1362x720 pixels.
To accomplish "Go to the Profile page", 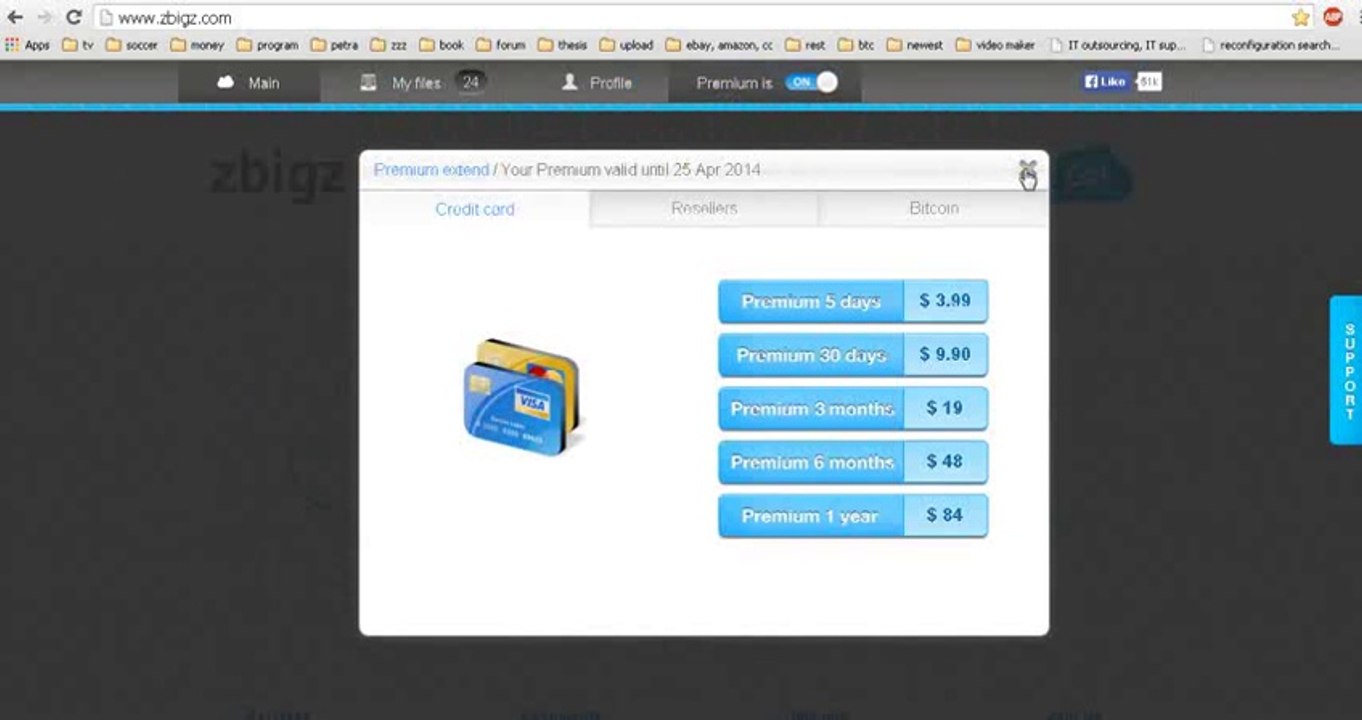I will coord(597,83).
